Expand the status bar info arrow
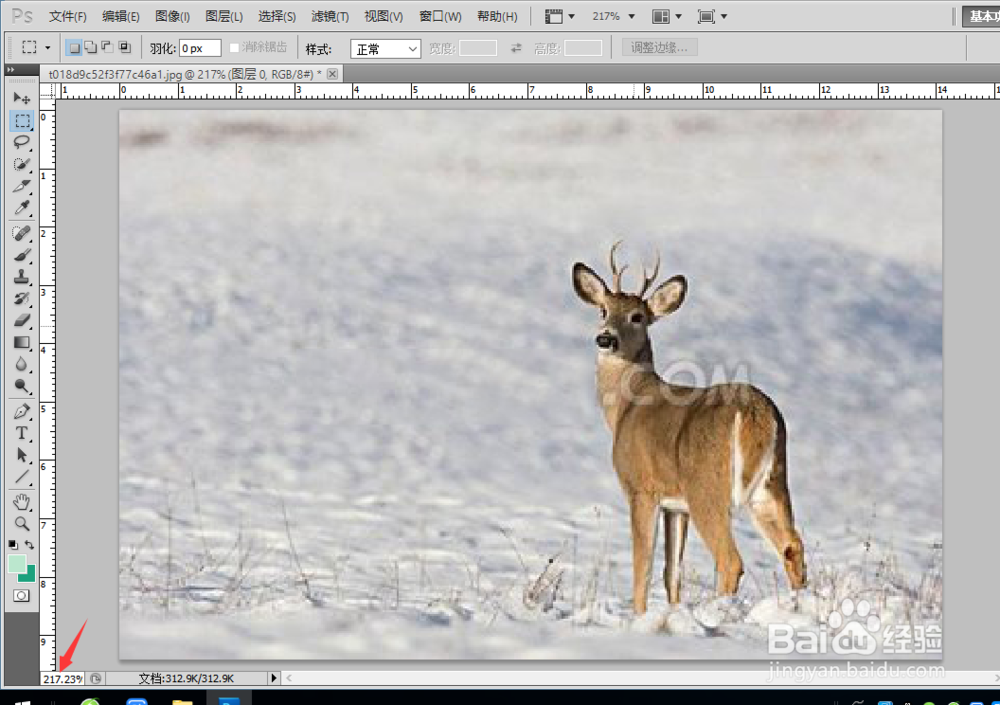This screenshot has width=1000, height=705. point(274,678)
